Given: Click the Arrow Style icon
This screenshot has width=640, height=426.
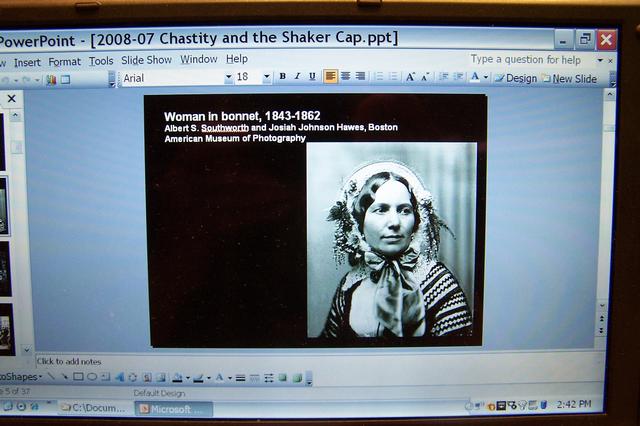Looking at the screenshot, I should [x=269, y=378].
